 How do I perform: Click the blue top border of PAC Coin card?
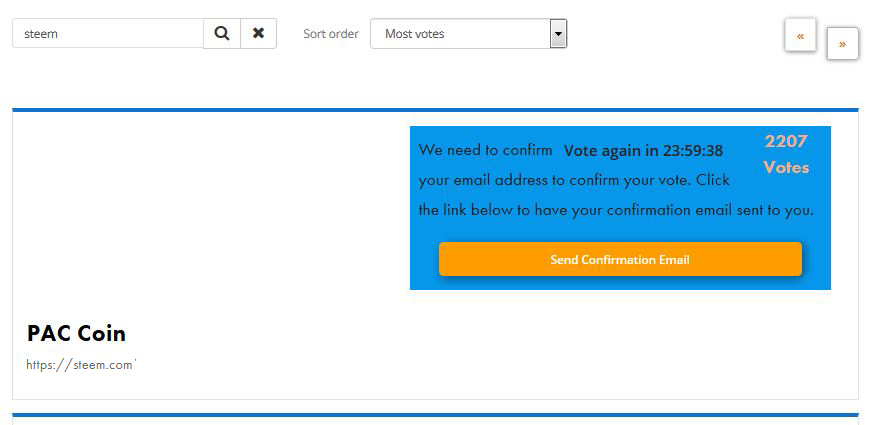point(435,110)
